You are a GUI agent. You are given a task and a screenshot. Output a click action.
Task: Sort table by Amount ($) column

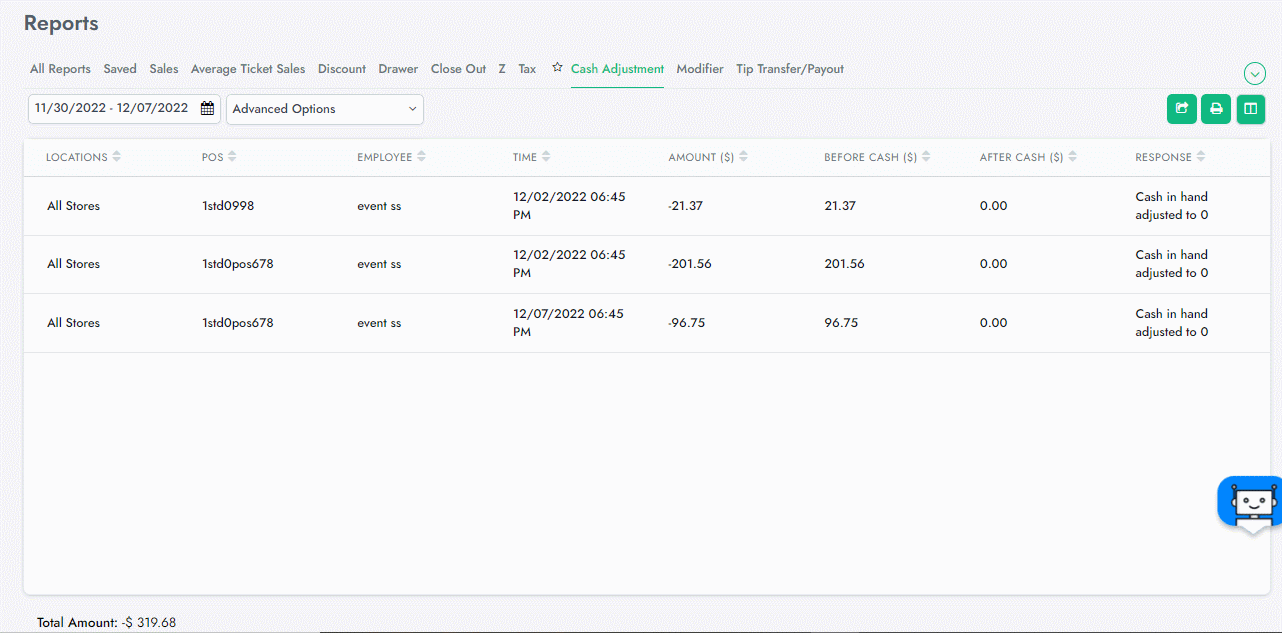pos(743,157)
